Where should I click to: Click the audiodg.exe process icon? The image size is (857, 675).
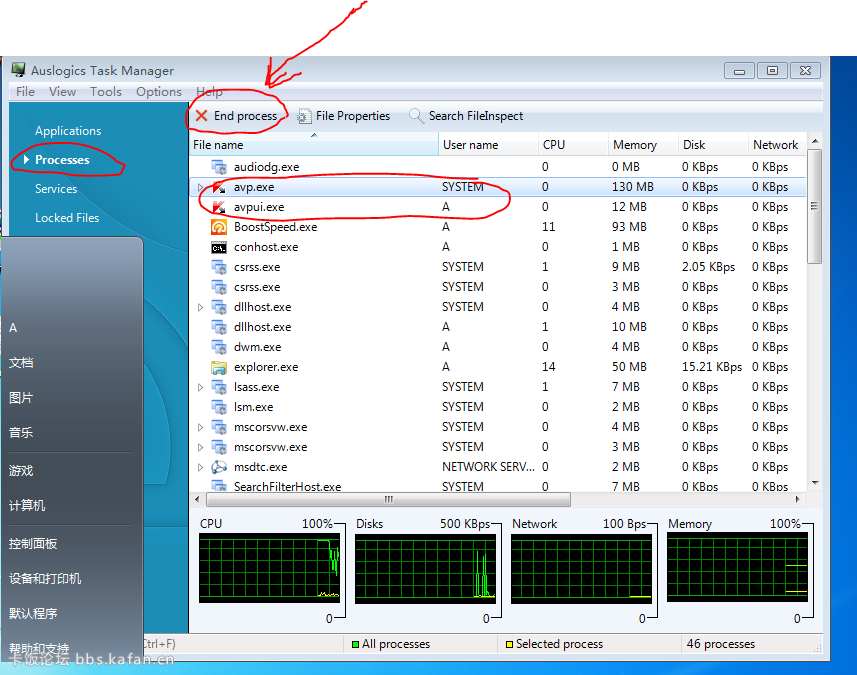219,167
